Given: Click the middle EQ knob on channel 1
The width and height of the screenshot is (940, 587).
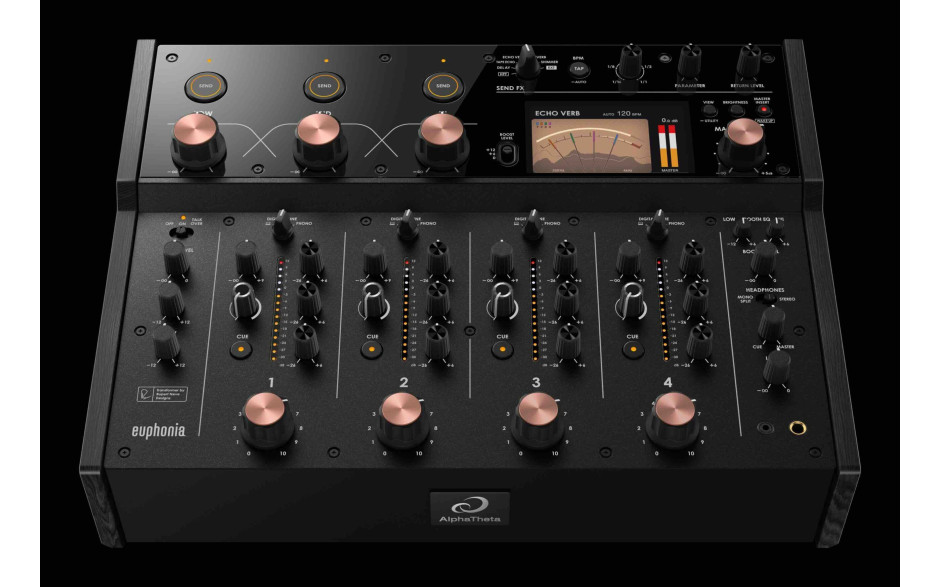Looking at the screenshot, I should (x=309, y=301).
